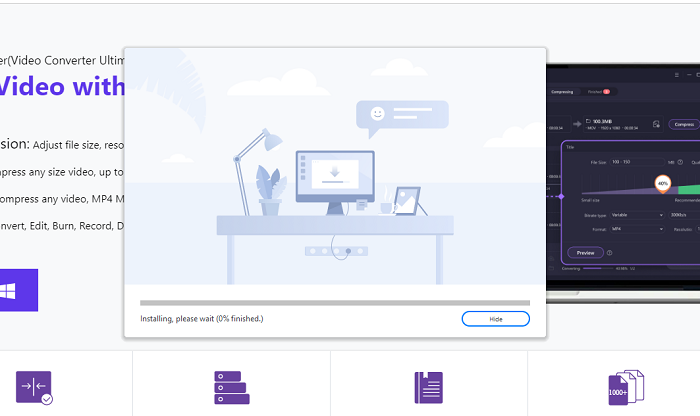Screen dimensions: 700x416
Task: Click the stacked server drives icon
Action: coord(232,387)
